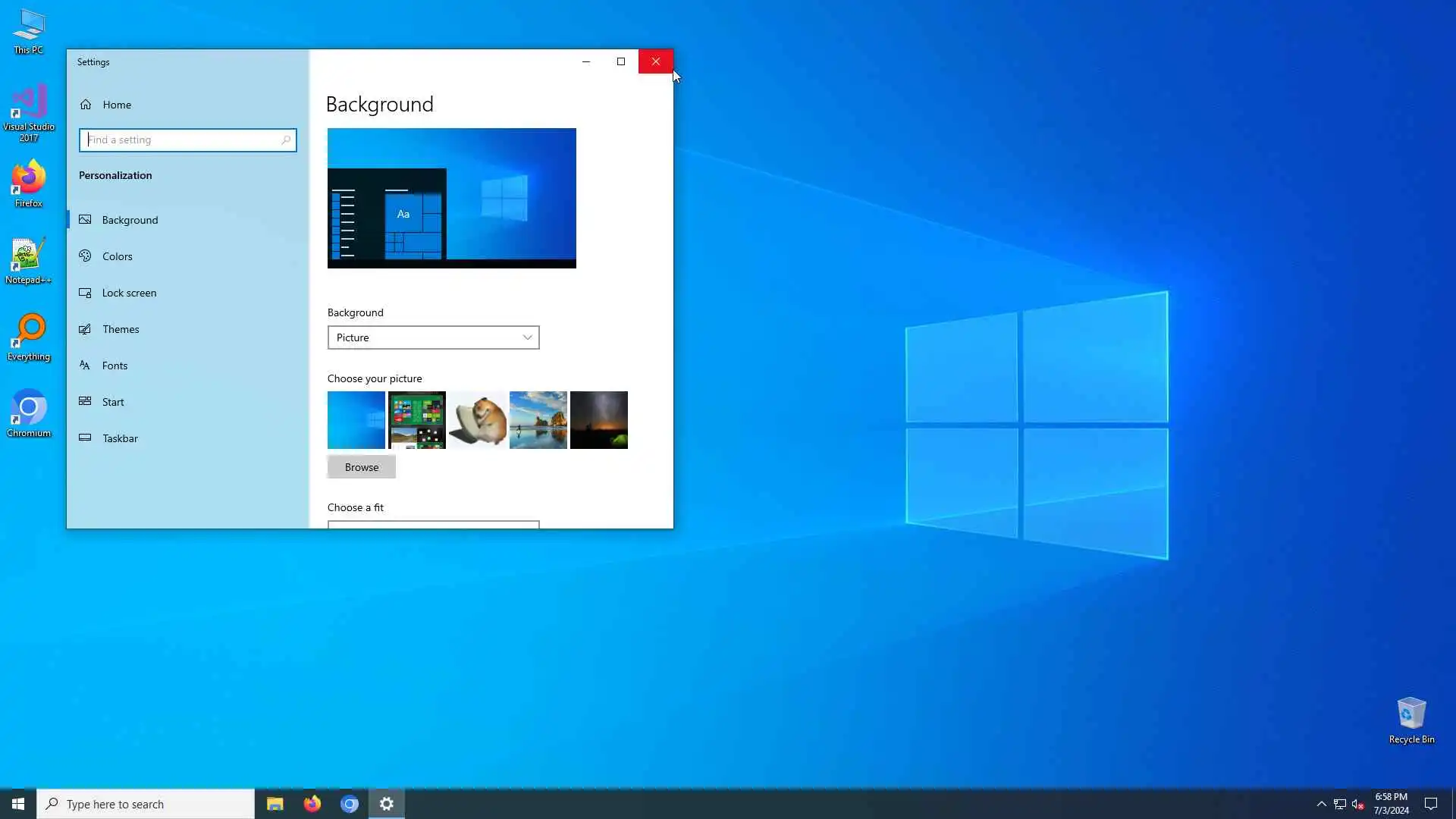Select the Themes sidebar item
Viewport: 1456px width, 819px height.
tap(121, 329)
